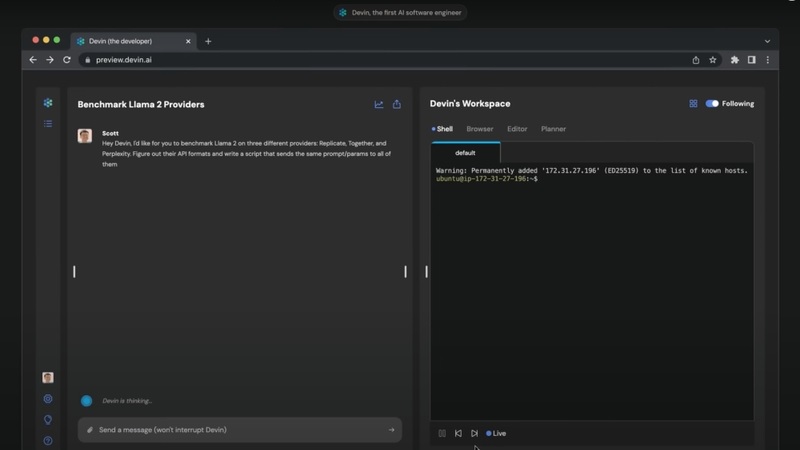
Task: Open the browser extensions puzzle icon
Action: coord(735,60)
